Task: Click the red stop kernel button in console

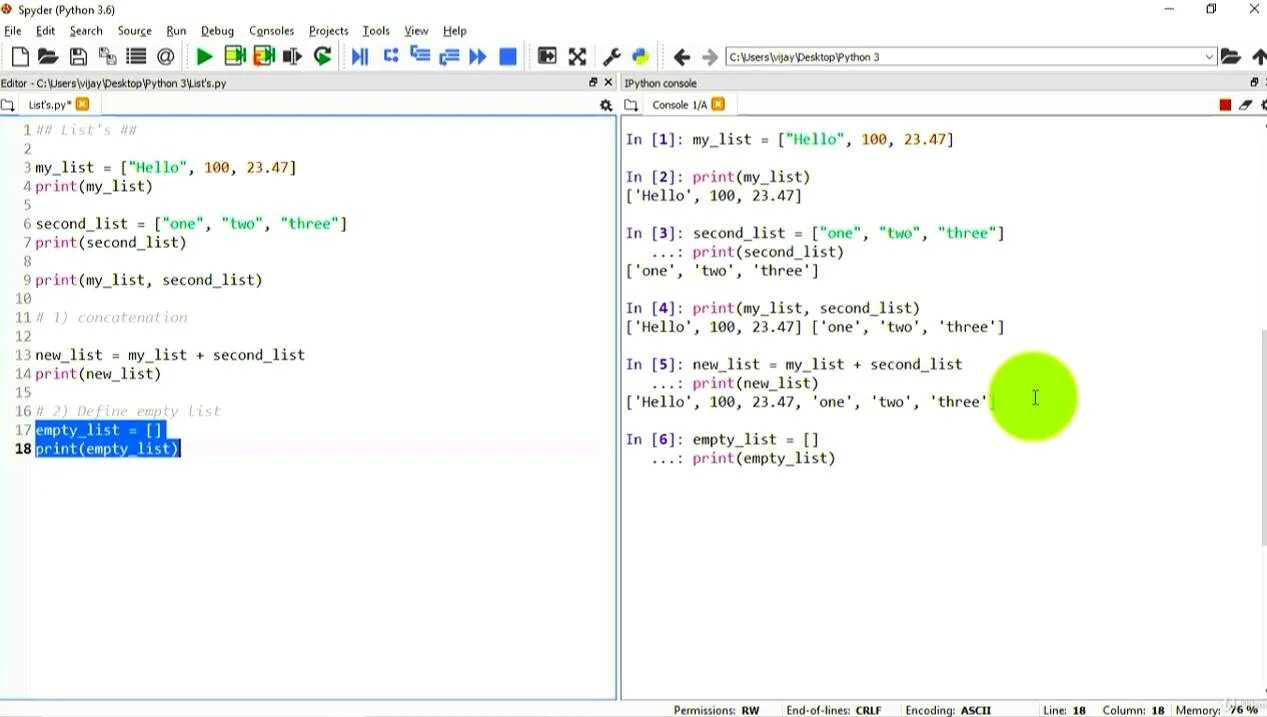Action: point(1225,105)
